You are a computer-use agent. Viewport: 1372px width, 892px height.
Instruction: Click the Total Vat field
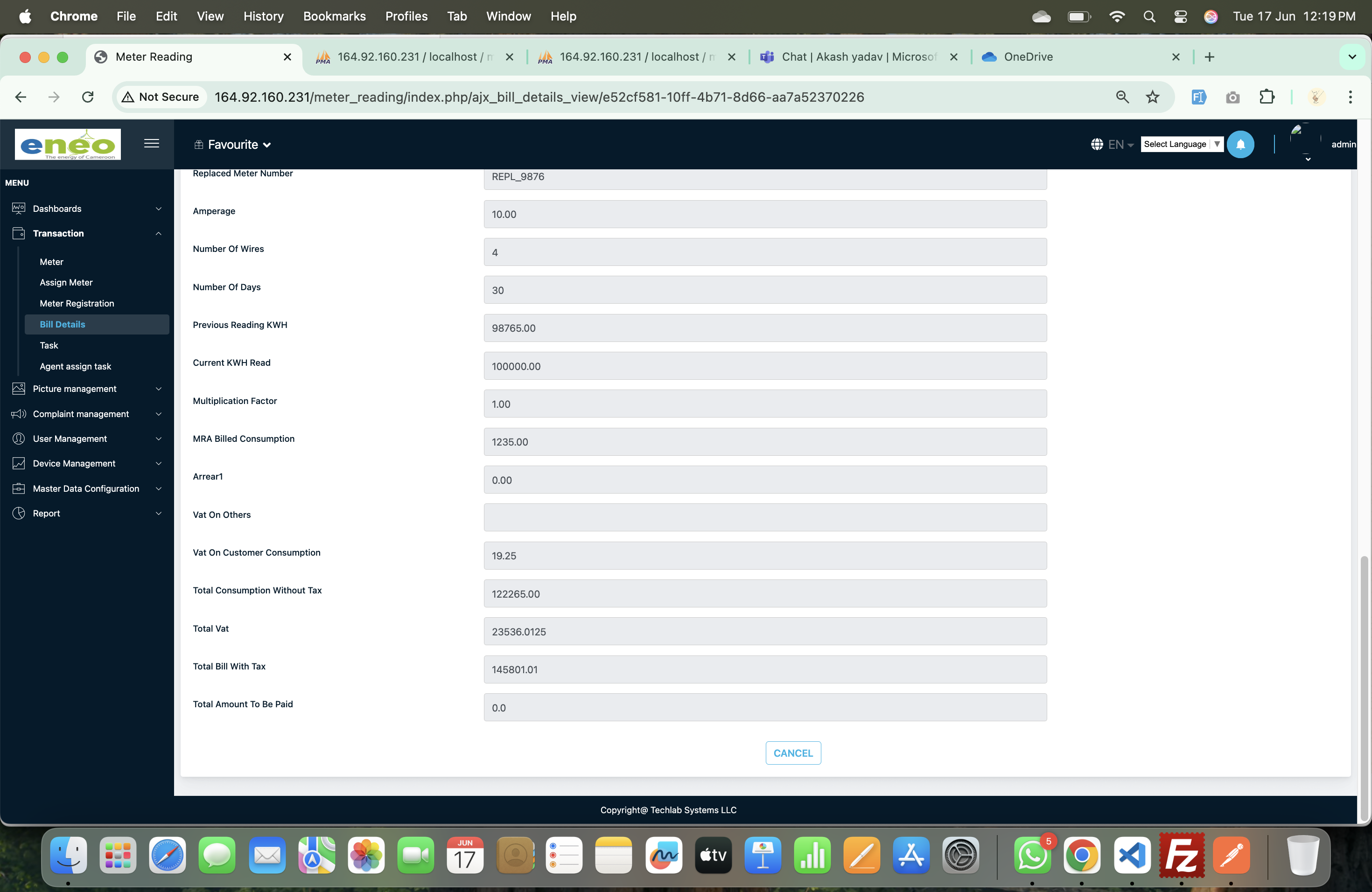pos(765,632)
